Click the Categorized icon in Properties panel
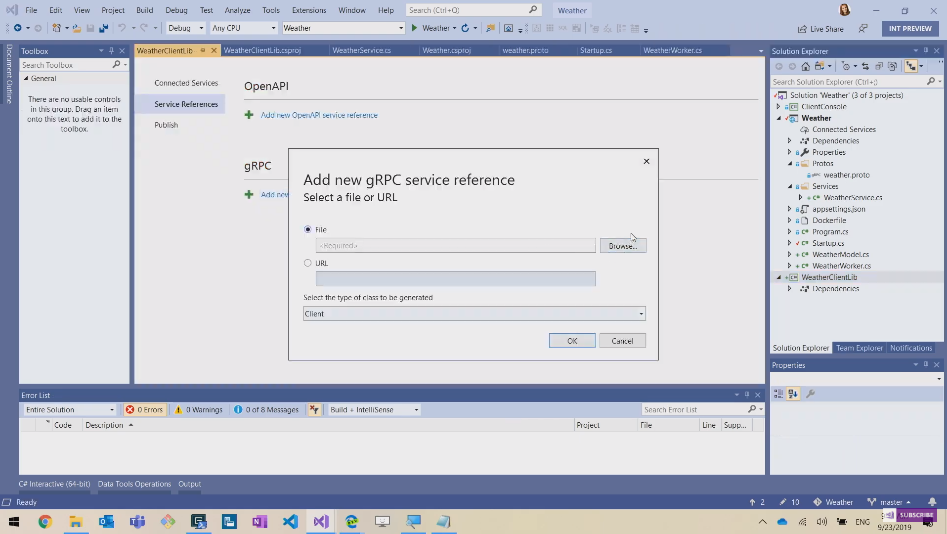This screenshot has width=947, height=534. pyautogui.click(x=779, y=394)
